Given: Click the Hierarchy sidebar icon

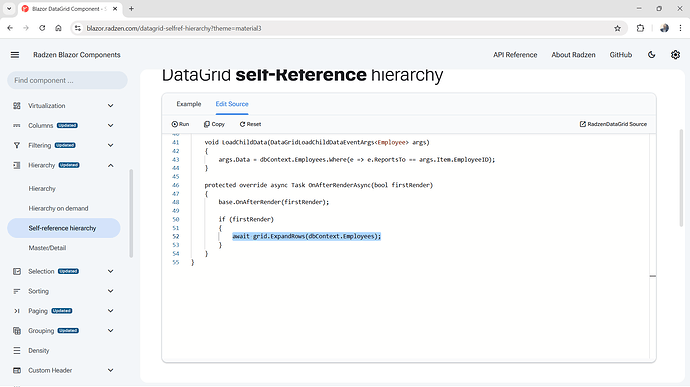Looking at the screenshot, I should pos(17,165).
